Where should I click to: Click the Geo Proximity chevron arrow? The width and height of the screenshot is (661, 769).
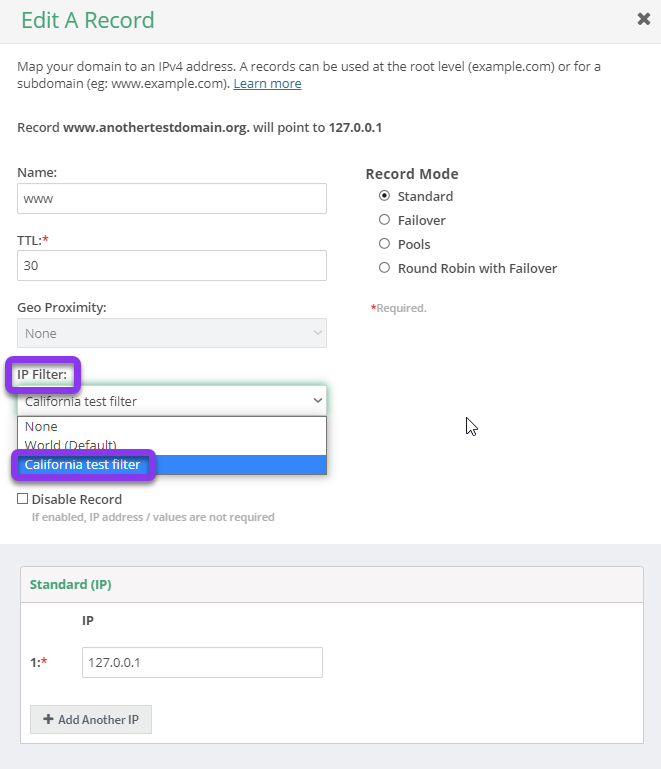tap(318, 333)
